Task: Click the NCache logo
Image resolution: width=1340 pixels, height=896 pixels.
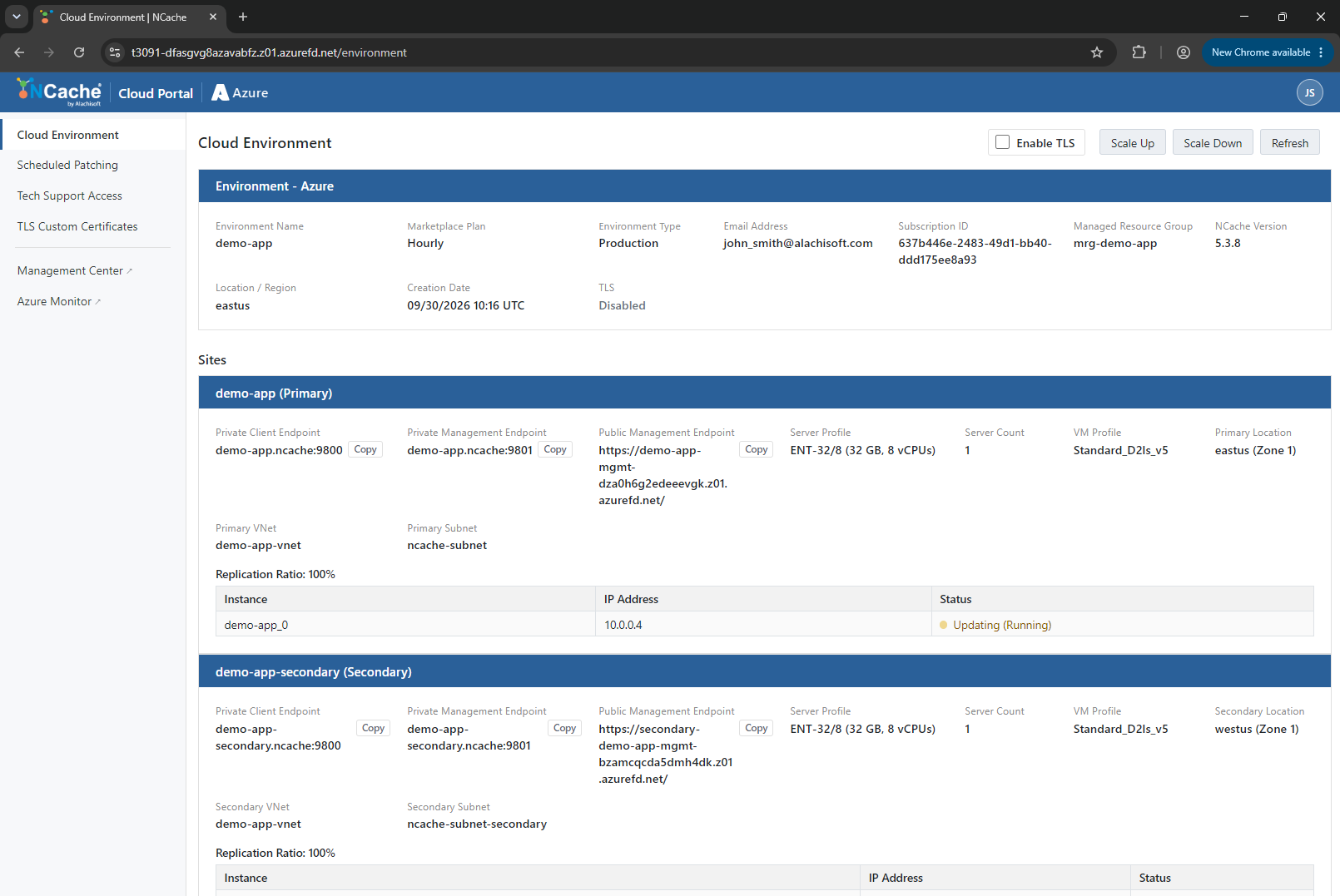Action: point(59,92)
